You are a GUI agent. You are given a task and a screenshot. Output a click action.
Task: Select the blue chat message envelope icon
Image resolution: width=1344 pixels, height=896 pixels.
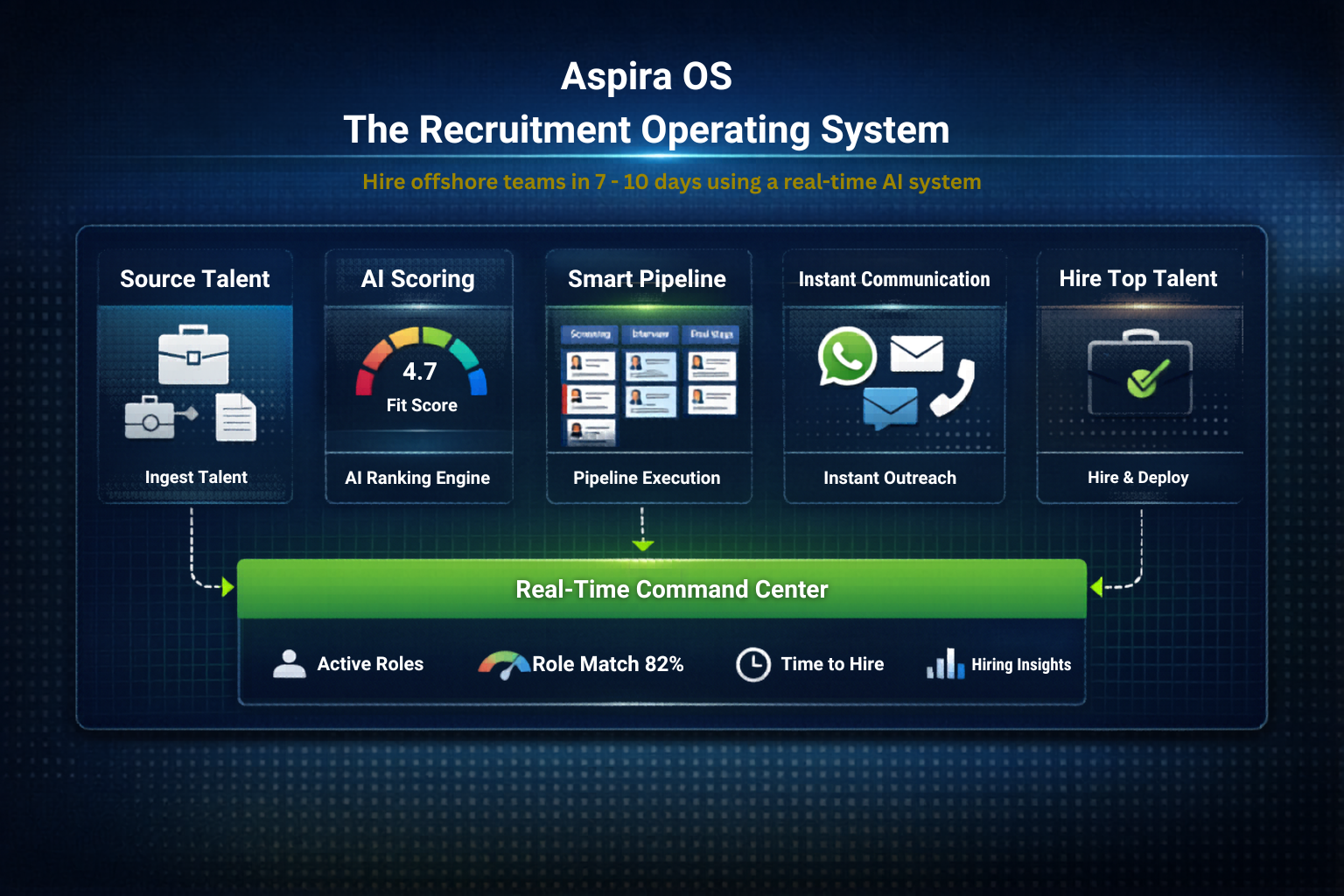click(890, 408)
